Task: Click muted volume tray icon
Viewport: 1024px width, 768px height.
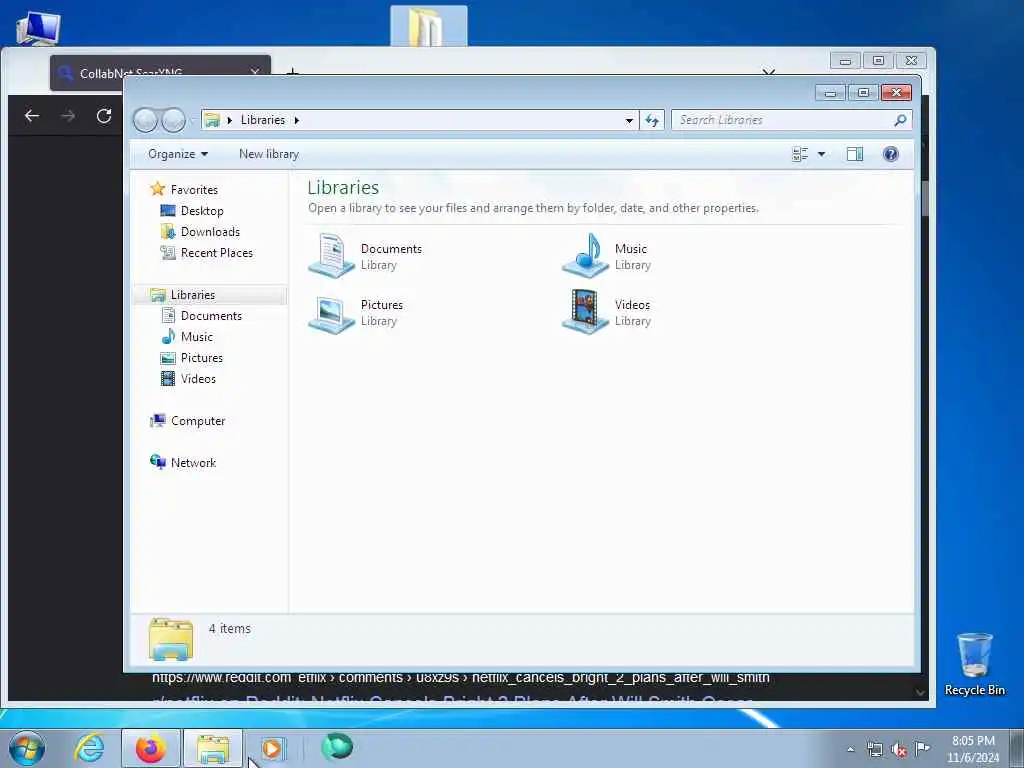Action: (x=899, y=750)
